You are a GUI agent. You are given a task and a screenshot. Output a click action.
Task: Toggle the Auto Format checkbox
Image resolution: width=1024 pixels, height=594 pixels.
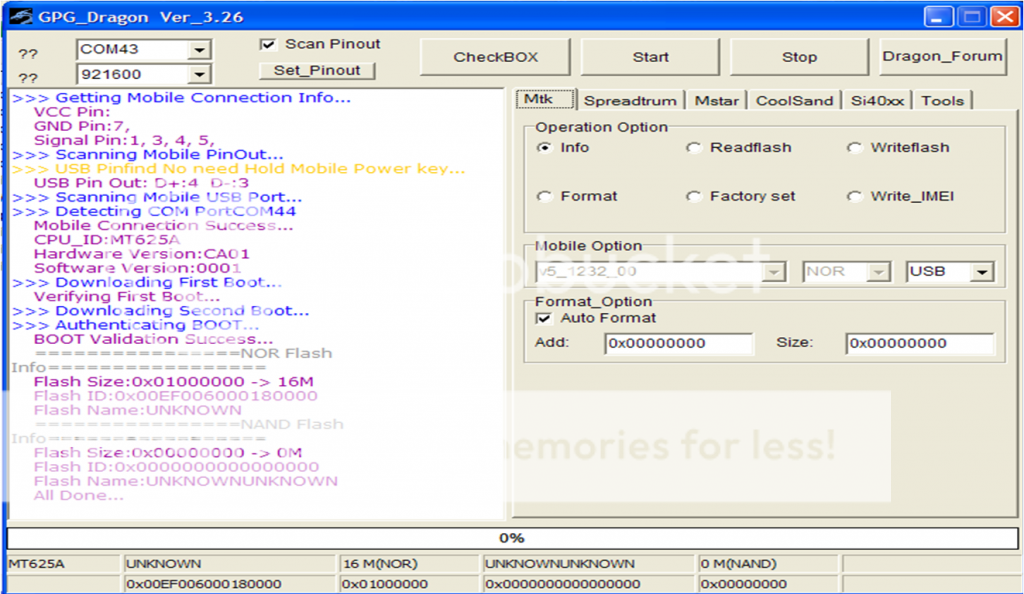point(545,318)
